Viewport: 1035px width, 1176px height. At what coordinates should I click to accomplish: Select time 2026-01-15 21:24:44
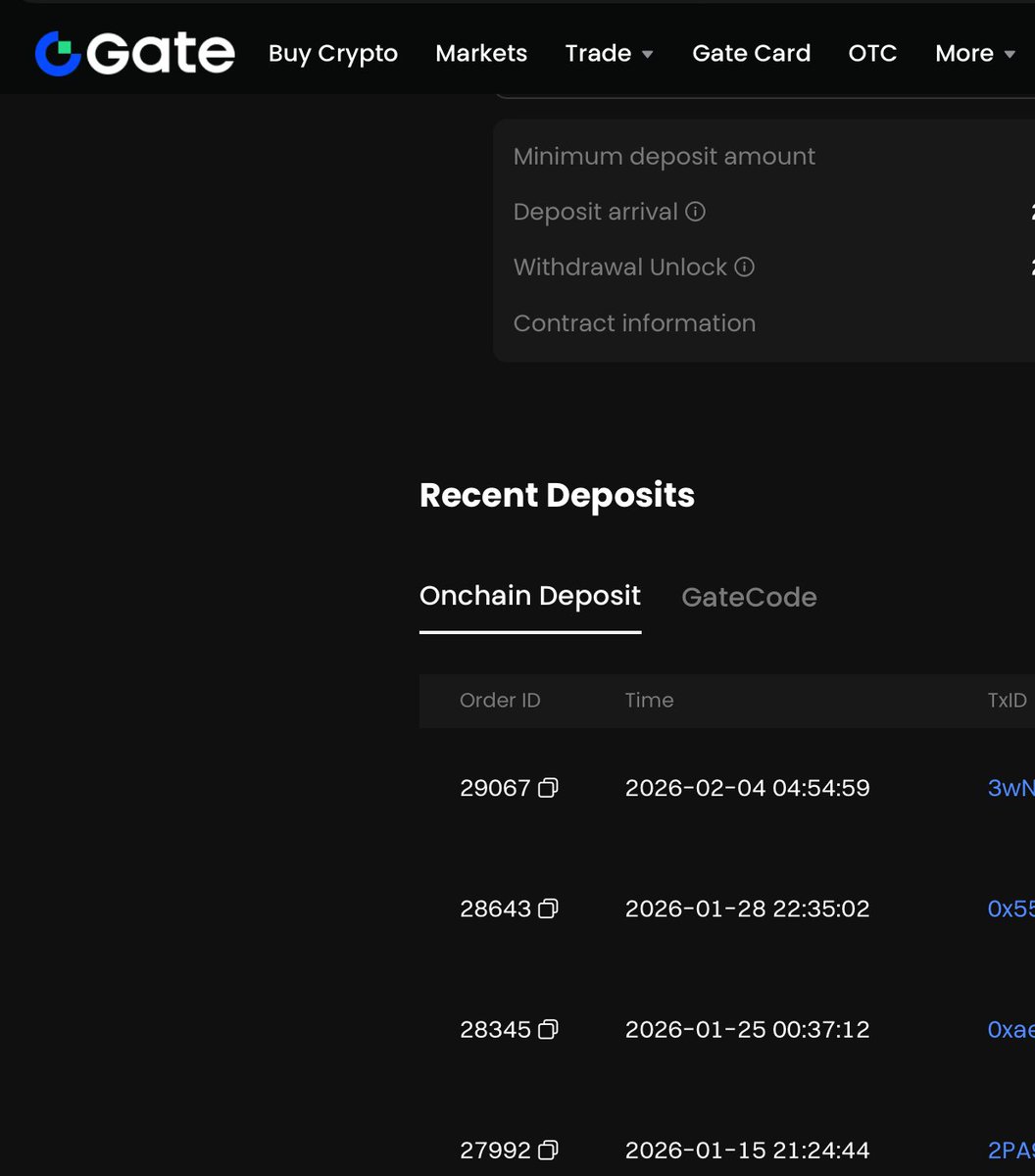(747, 1150)
